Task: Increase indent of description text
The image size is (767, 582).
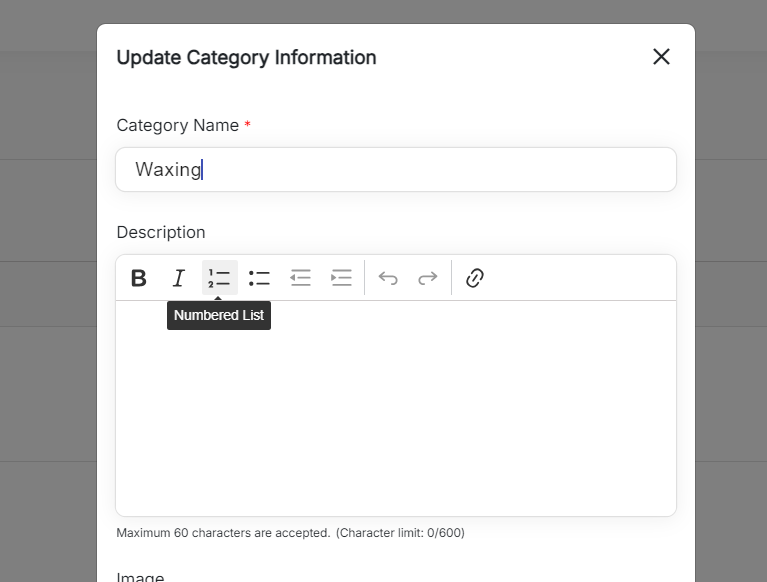Action: tap(342, 278)
